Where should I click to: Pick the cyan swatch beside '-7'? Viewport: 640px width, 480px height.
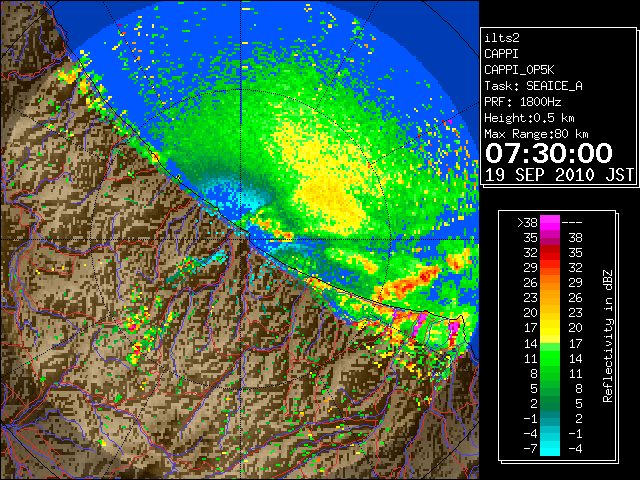[550, 449]
